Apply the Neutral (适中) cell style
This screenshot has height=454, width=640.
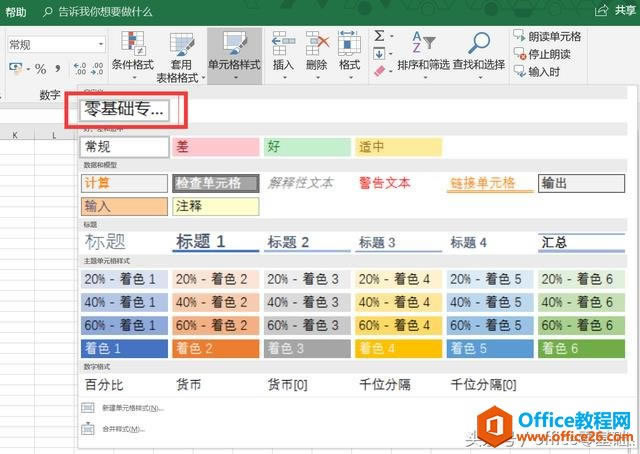click(x=398, y=147)
